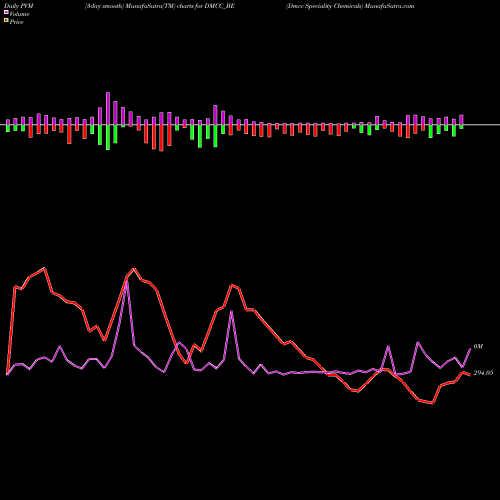Click the '294.05' price value label
This screenshot has width=500, height=500.
(x=483, y=373)
